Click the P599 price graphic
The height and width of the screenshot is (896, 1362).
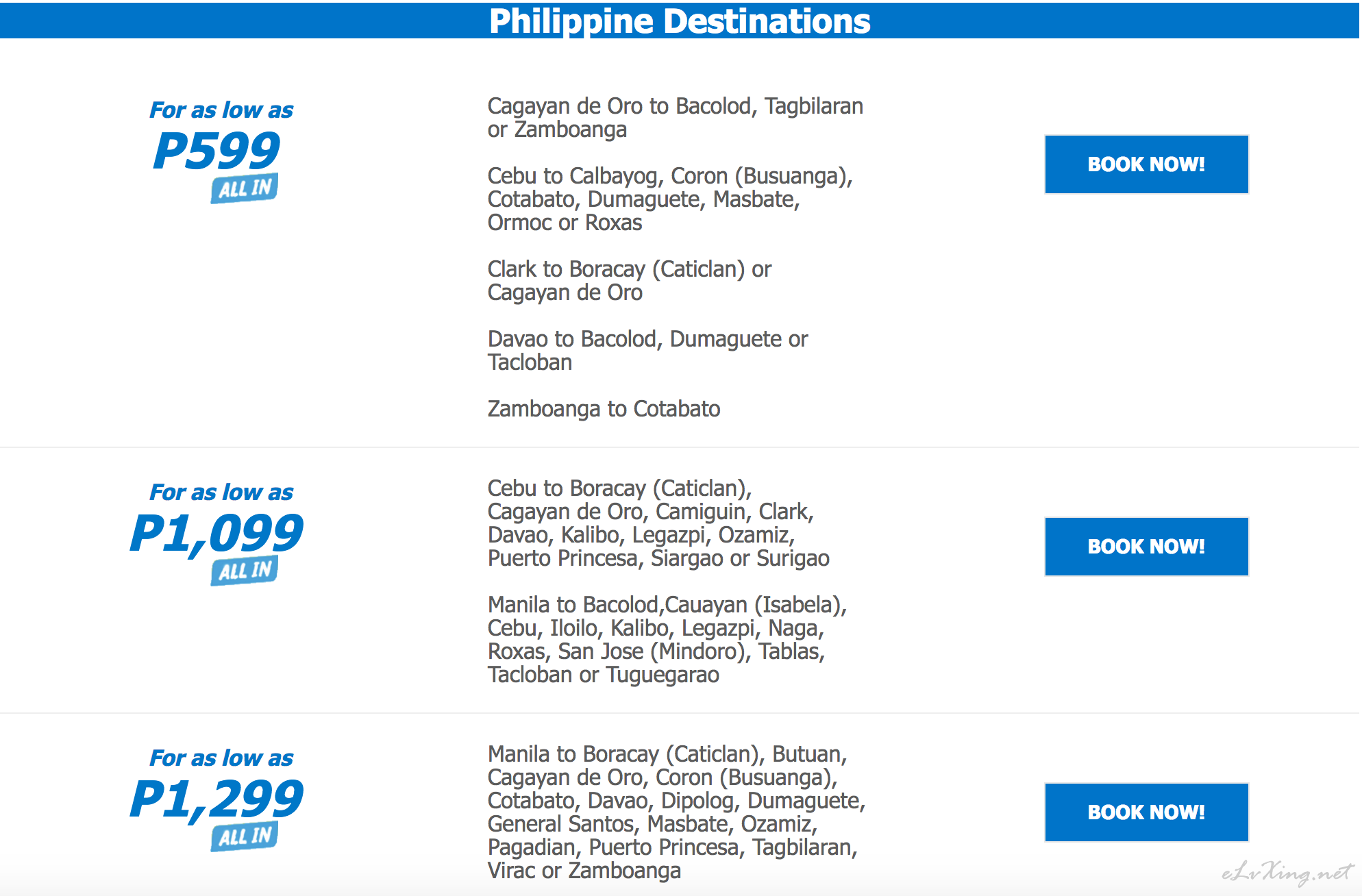point(216,151)
